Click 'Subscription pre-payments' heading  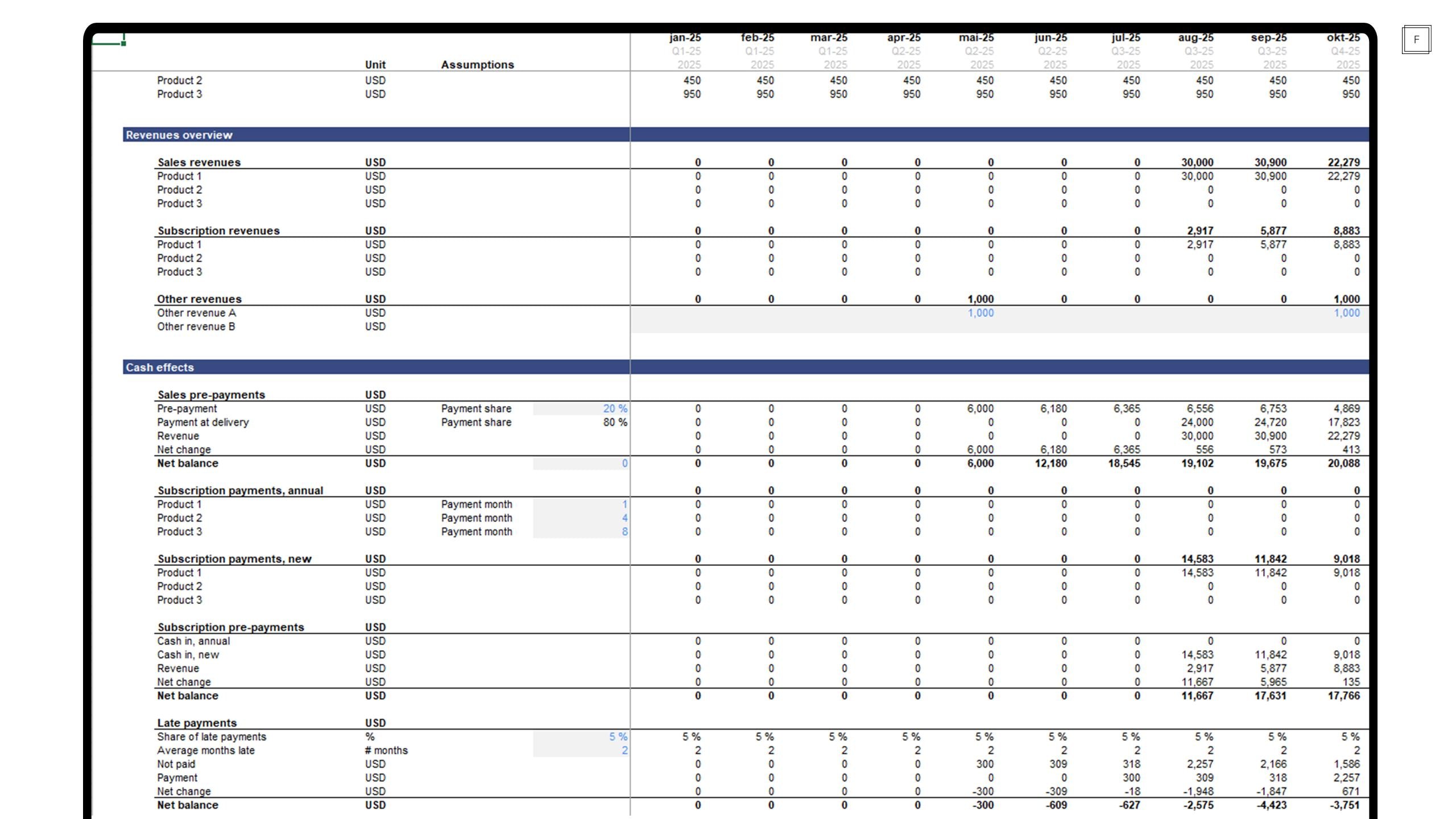230,627
